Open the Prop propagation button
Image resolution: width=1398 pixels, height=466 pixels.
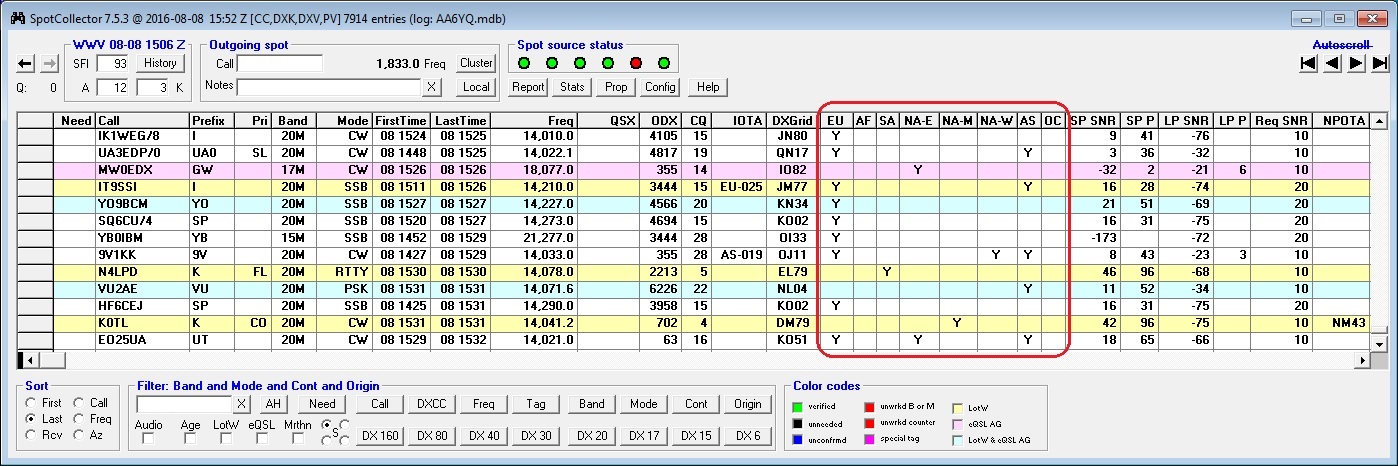tap(616, 87)
